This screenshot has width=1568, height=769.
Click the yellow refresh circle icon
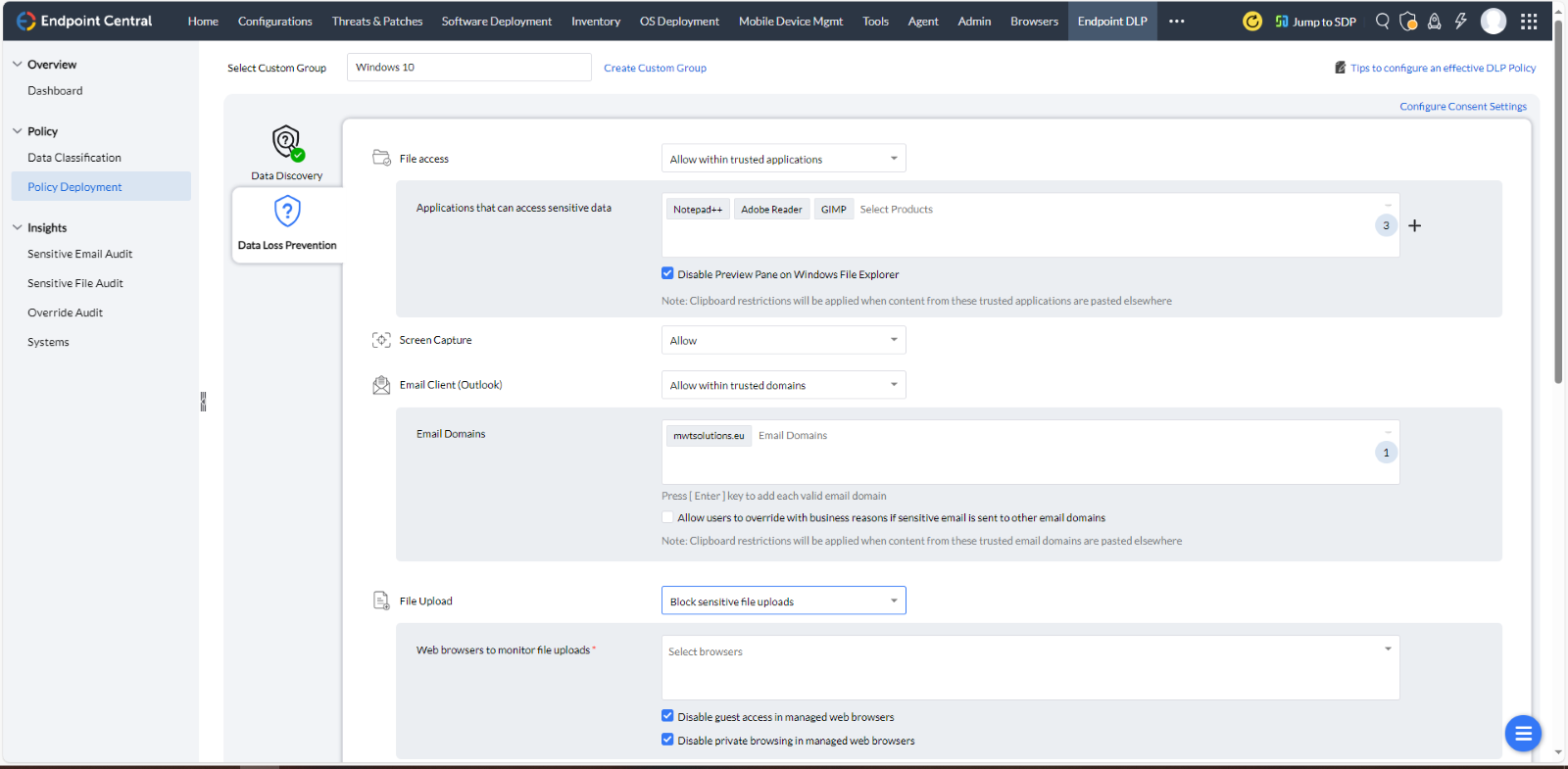point(1251,21)
